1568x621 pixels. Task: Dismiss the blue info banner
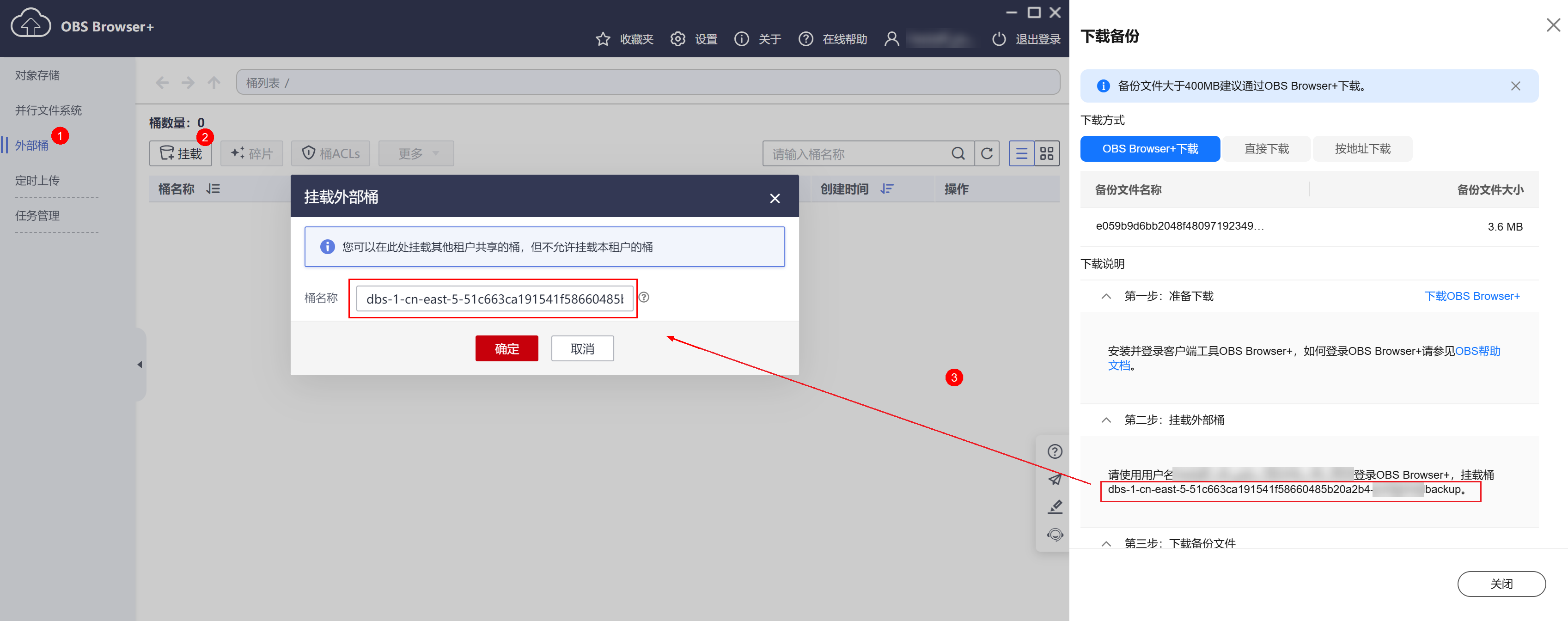pos(1515,86)
